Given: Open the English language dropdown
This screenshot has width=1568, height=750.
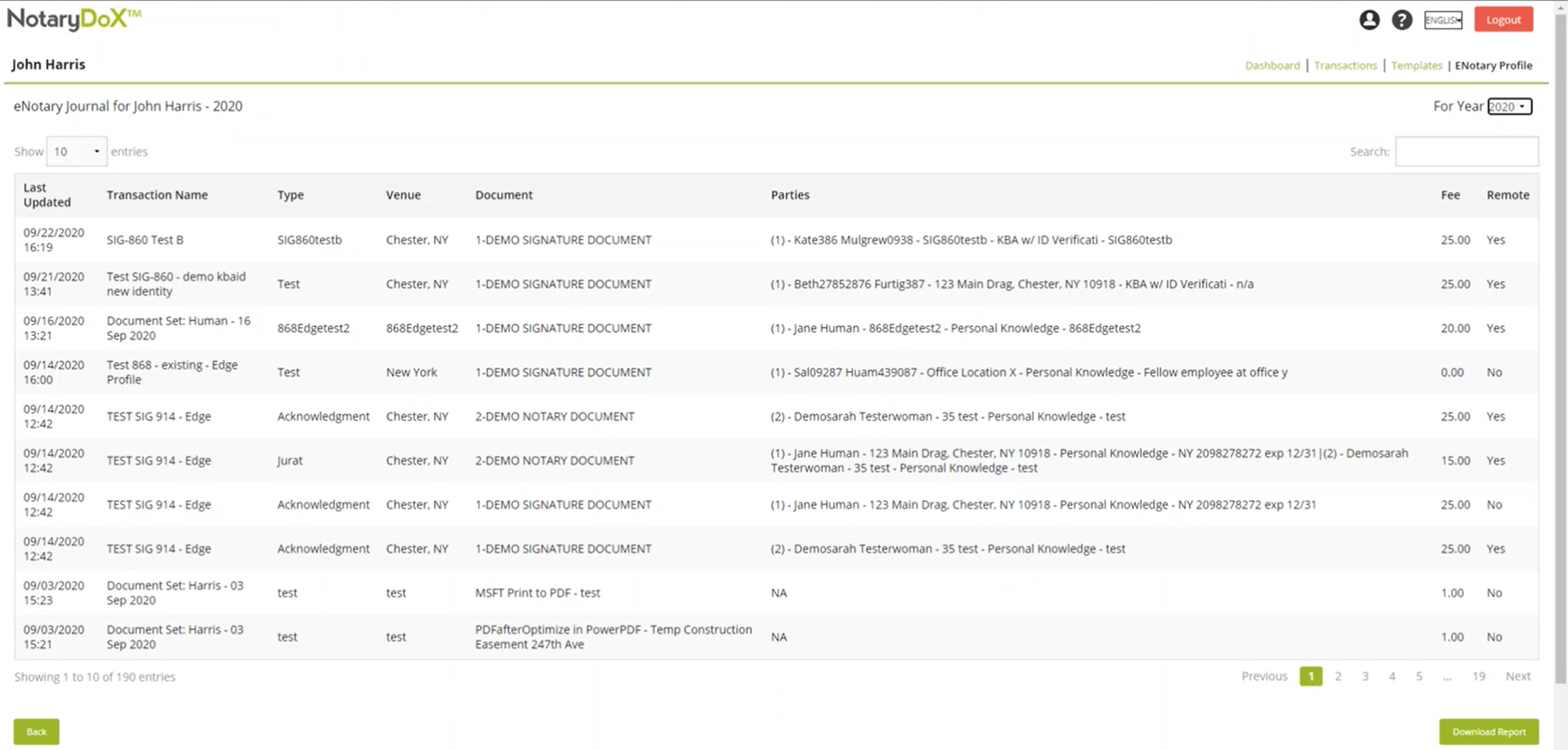Looking at the screenshot, I should [x=1443, y=20].
